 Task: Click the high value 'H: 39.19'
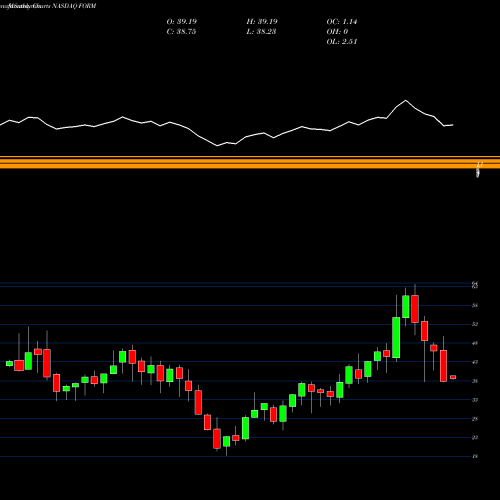click(x=262, y=21)
